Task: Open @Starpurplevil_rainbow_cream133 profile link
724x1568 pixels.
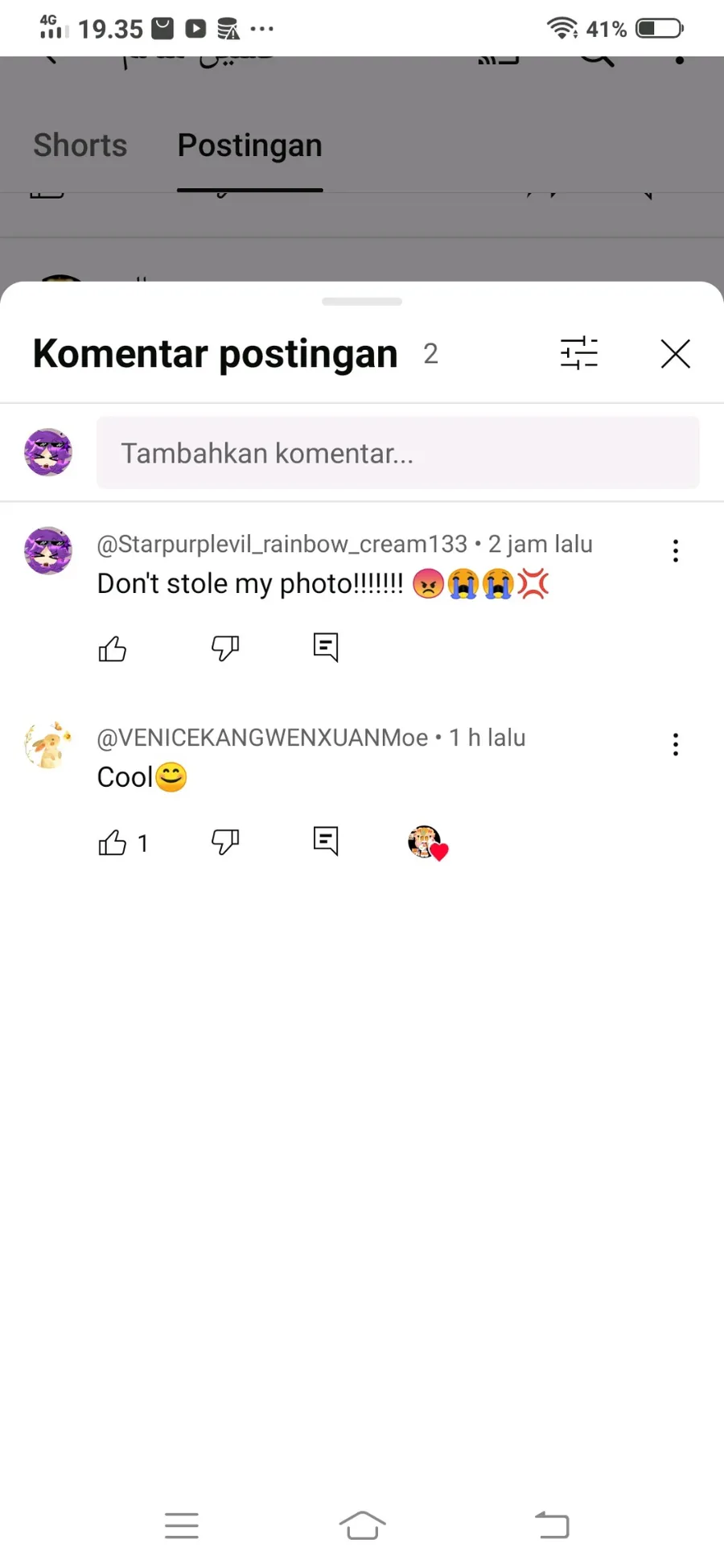Action: pos(282,545)
